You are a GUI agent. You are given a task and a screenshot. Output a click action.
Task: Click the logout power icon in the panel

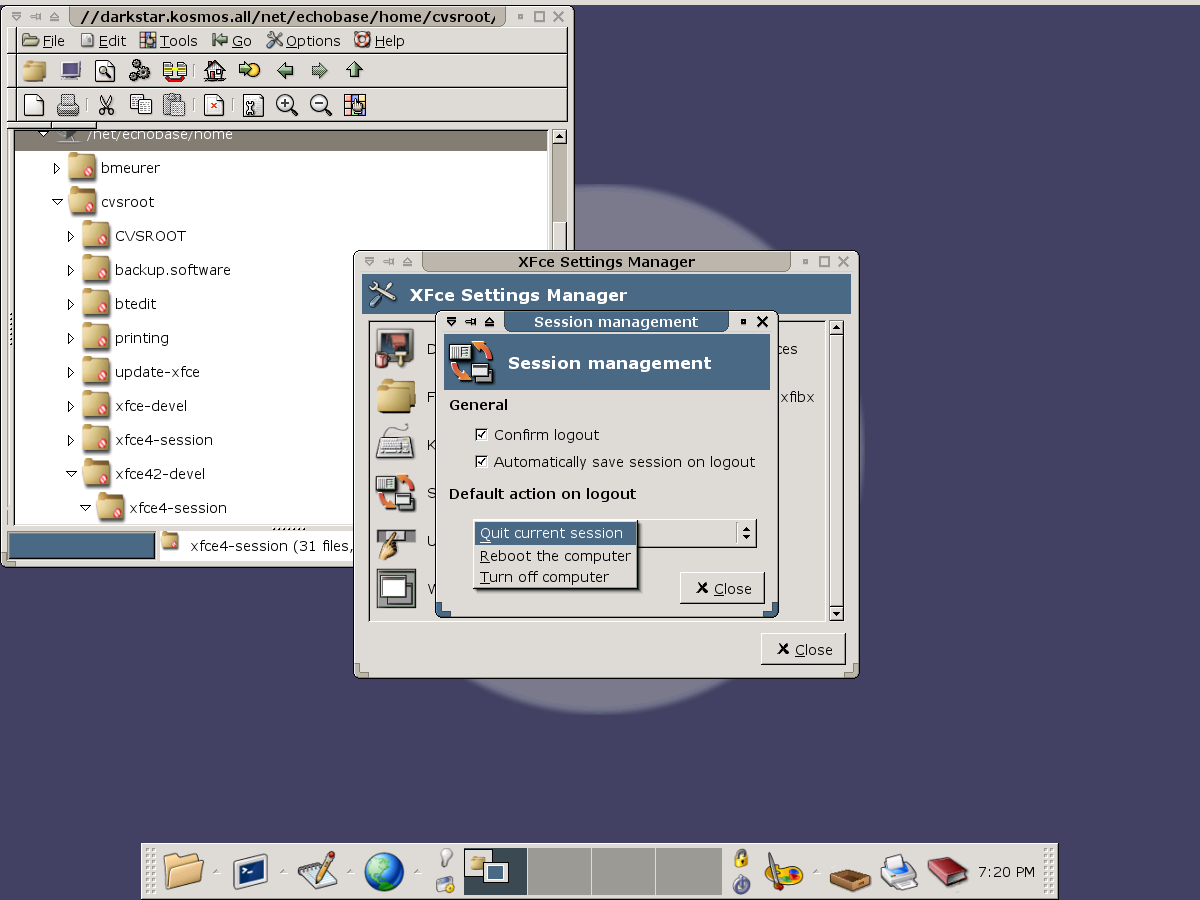[x=741, y=884]
